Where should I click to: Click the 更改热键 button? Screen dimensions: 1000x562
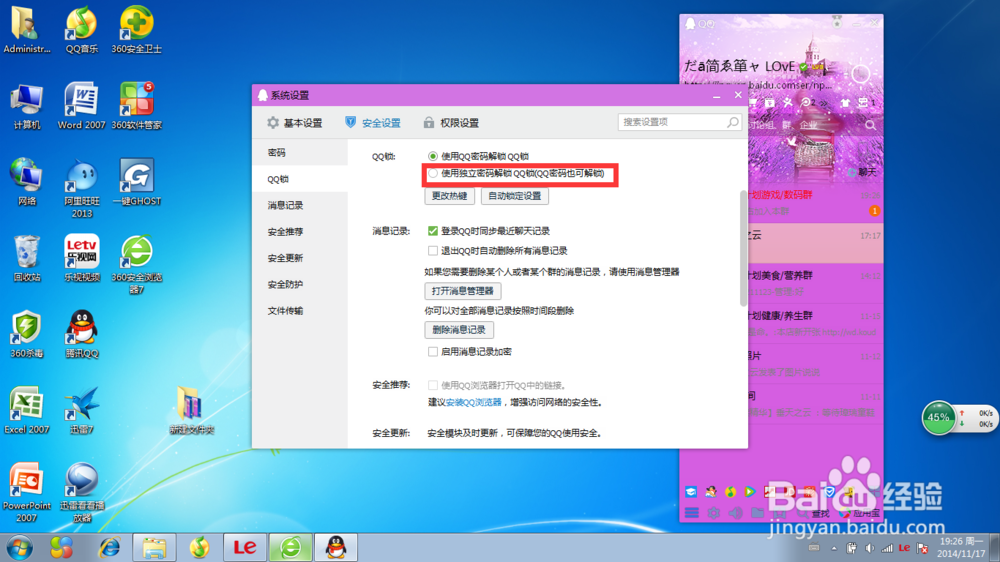coord(450,196)
